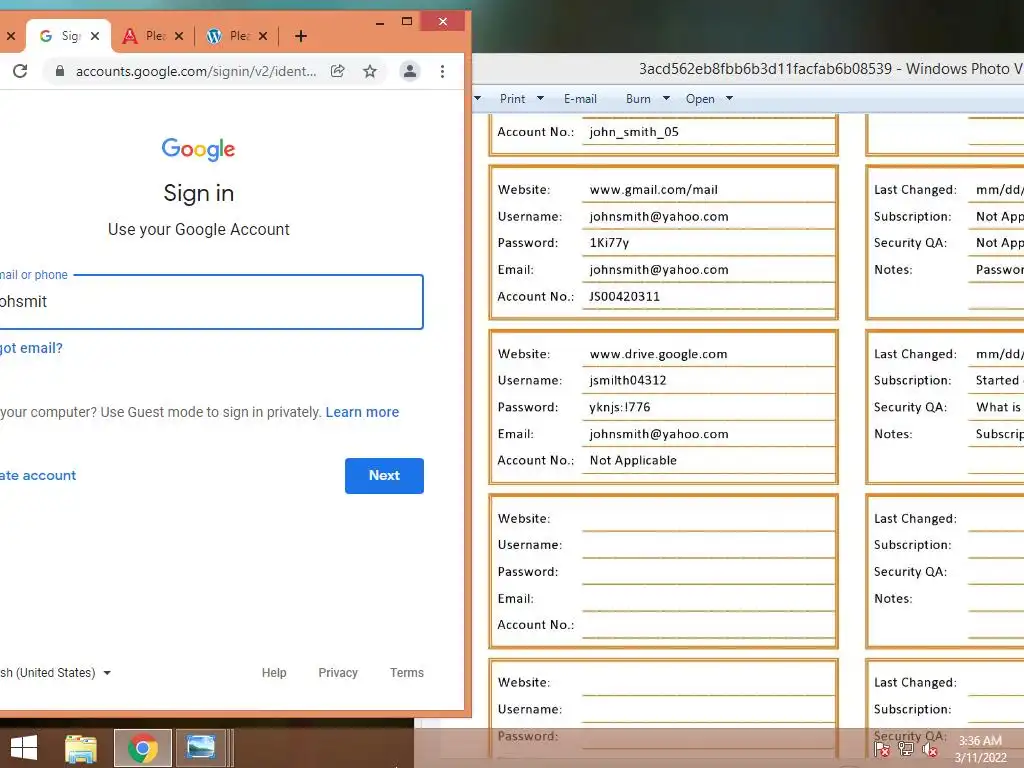Open the language dropdown (United States)

56,673
